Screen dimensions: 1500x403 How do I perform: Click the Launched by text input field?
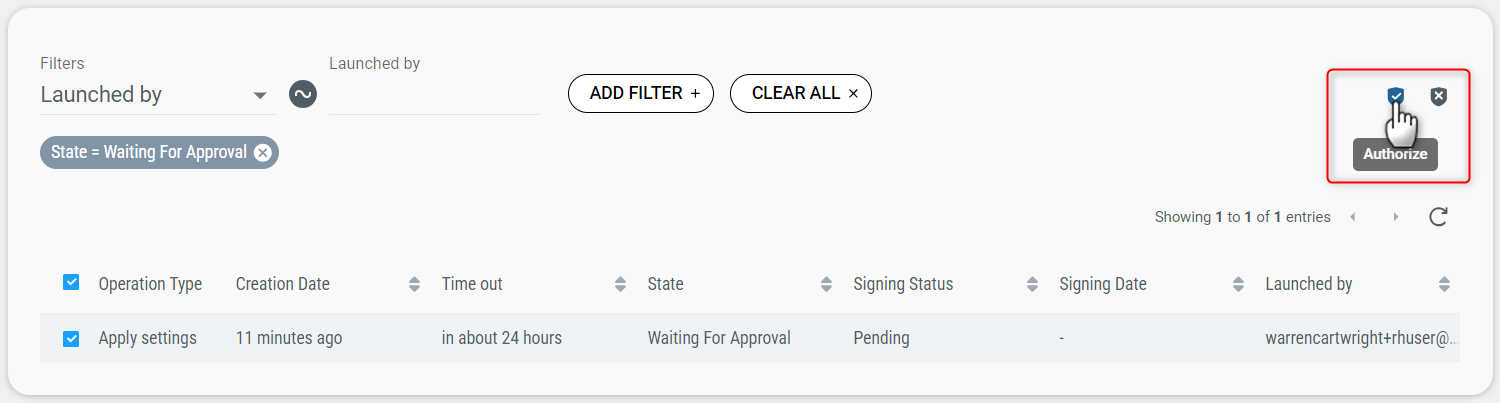point(433,95)
